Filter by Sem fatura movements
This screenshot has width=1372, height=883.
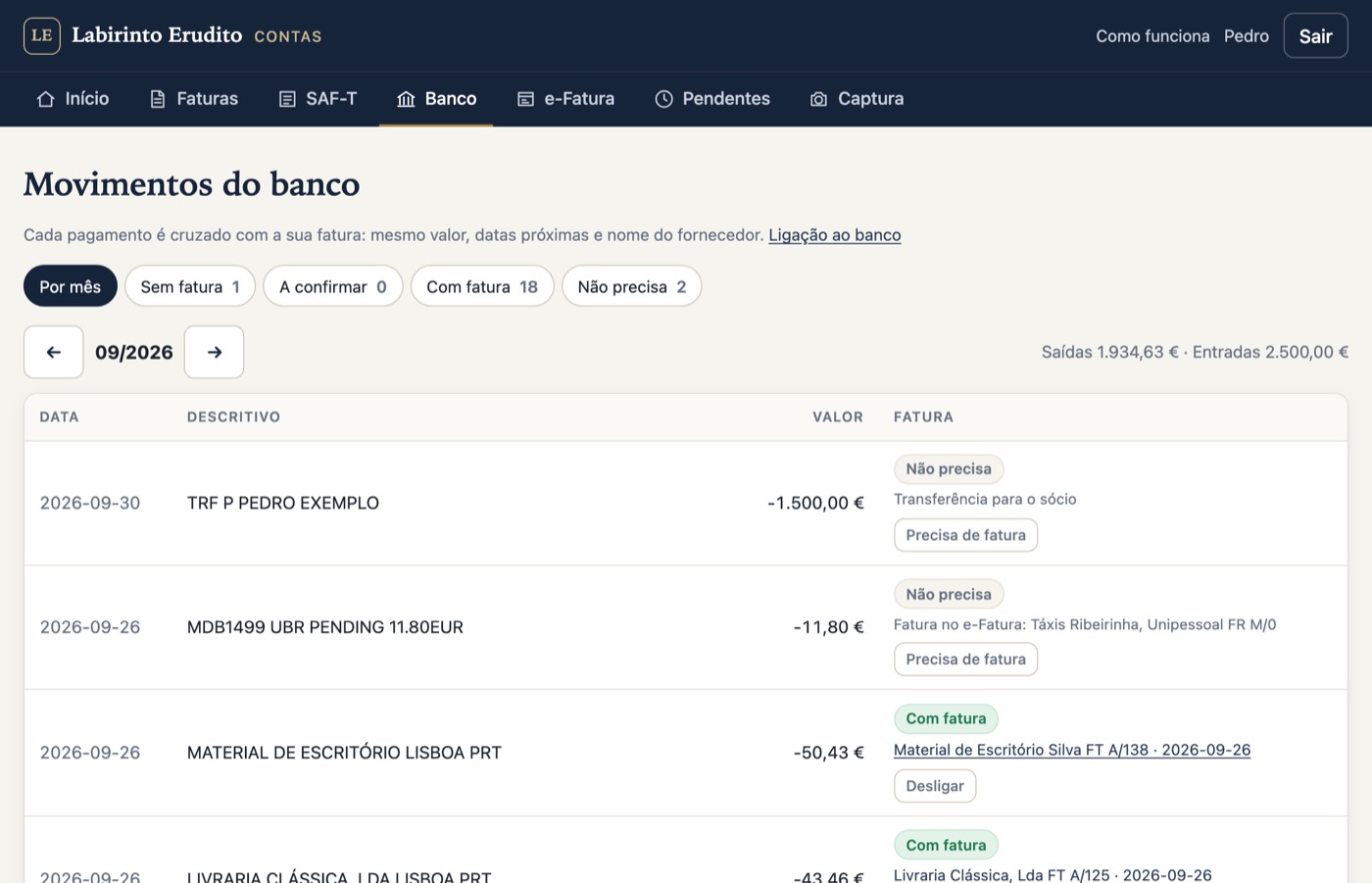[x=190, y=286]
